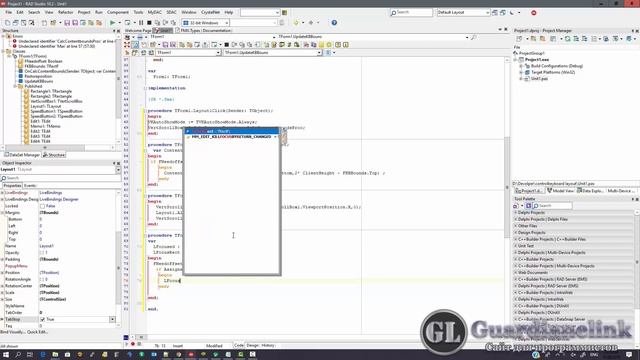
Task: Open the TabStop value dropdown arrow
Action: (112, 319)
